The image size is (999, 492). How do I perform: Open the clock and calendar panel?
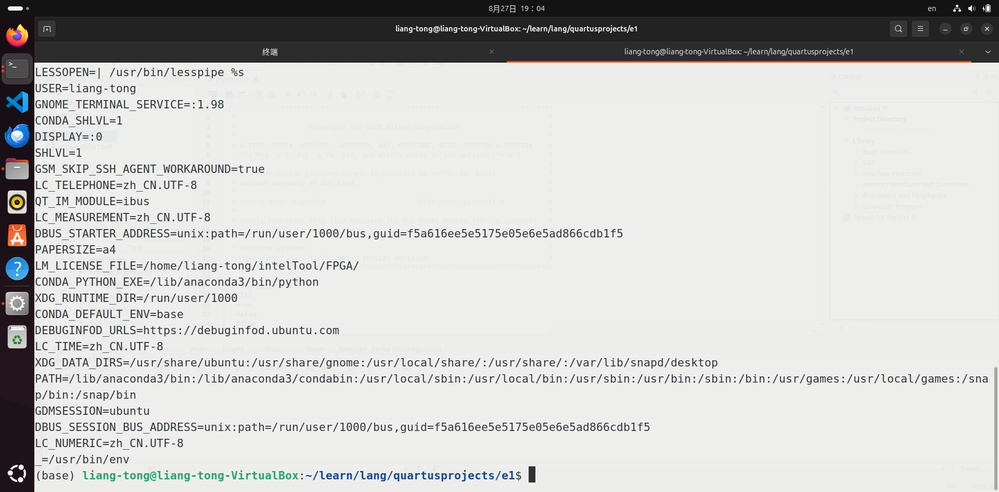pos(498,8)
